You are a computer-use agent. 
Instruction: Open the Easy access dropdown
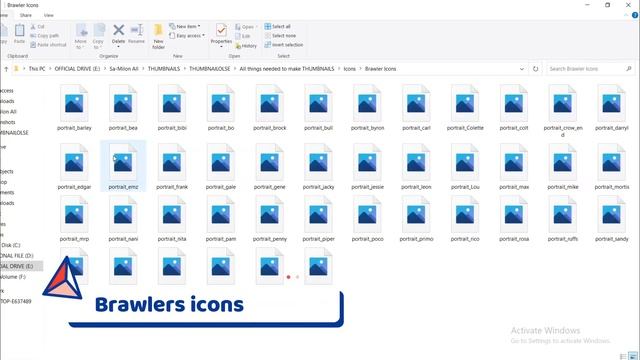[x=187, y=36]
